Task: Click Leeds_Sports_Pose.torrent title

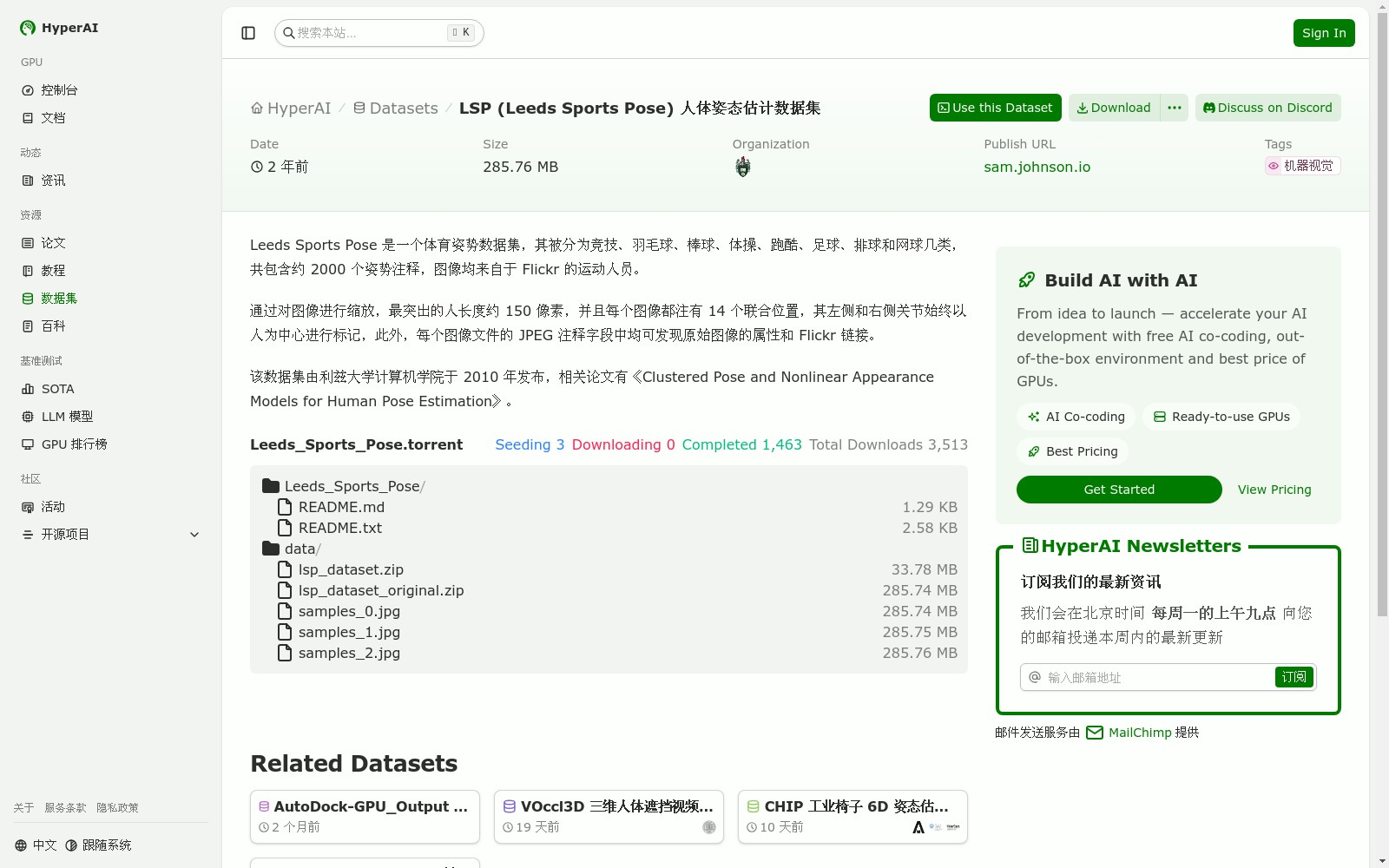Action: click(356, 444)
